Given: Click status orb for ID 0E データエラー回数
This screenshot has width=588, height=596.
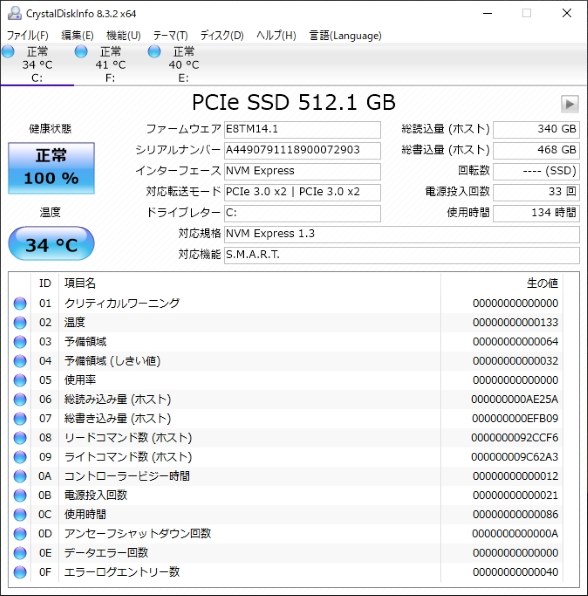Looking at the screenshot, I should [x=20, y=553].
